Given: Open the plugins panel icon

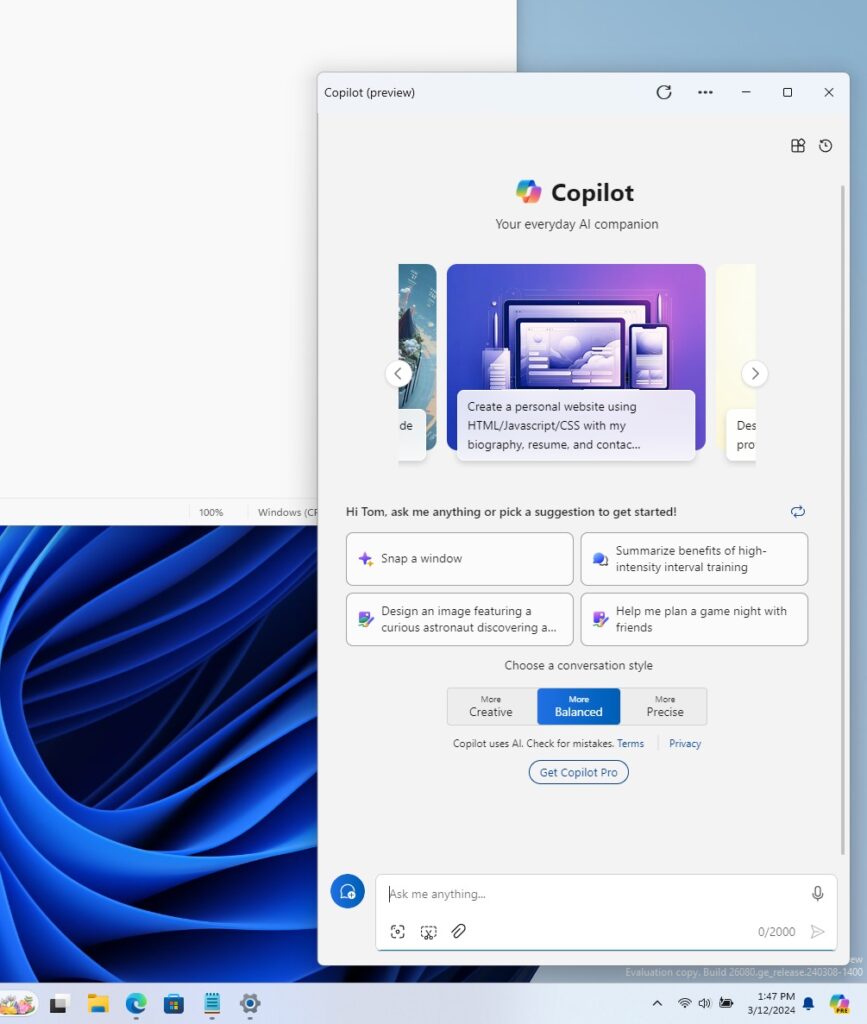Looking at the screenshot, I should coord(797,145).
